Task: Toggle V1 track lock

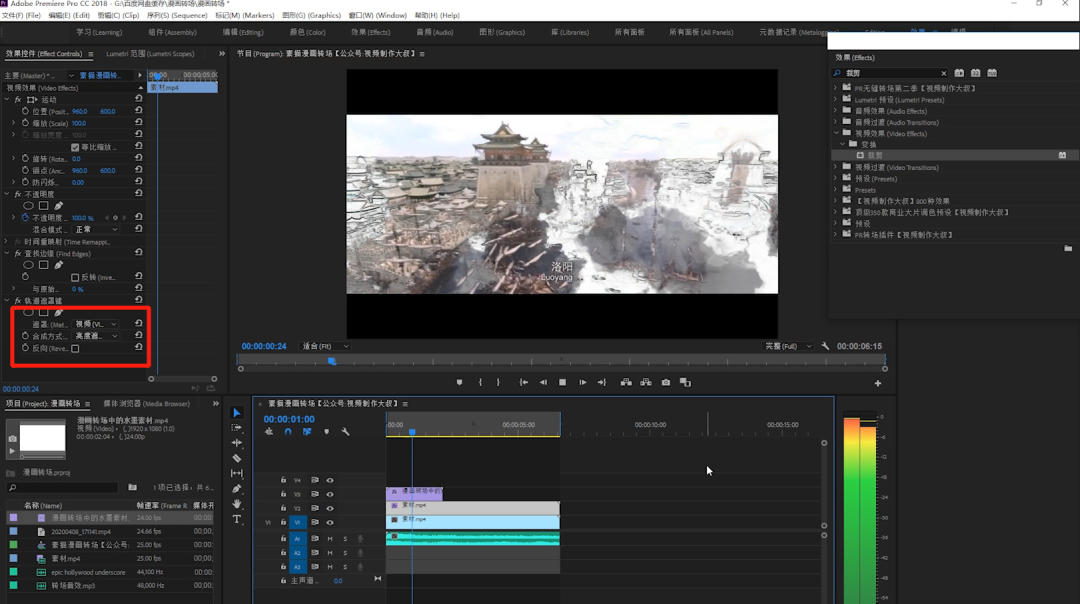Action: coord(283,522)
